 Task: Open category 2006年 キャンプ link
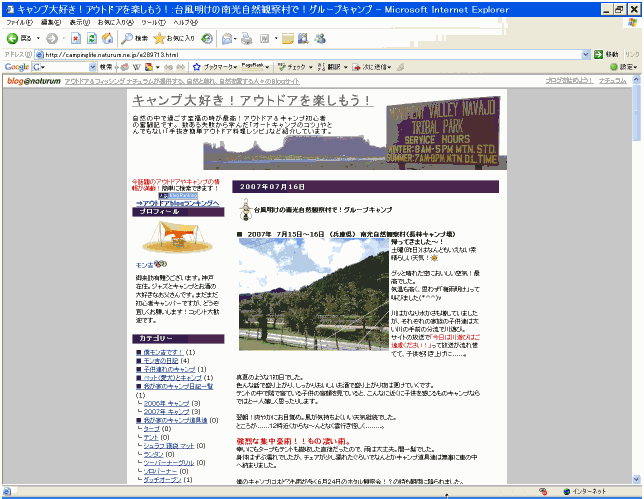[166, 403]
